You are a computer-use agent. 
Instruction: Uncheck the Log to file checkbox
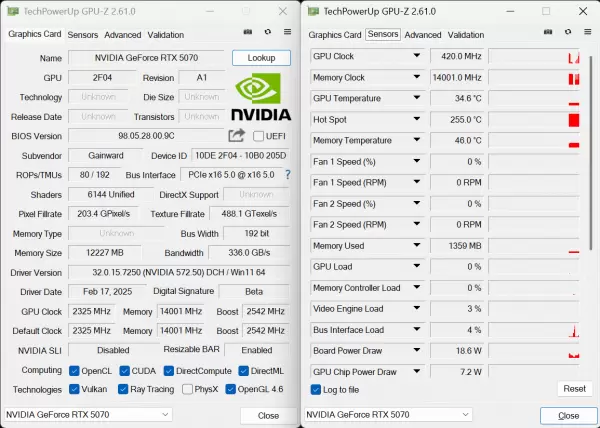316,389
